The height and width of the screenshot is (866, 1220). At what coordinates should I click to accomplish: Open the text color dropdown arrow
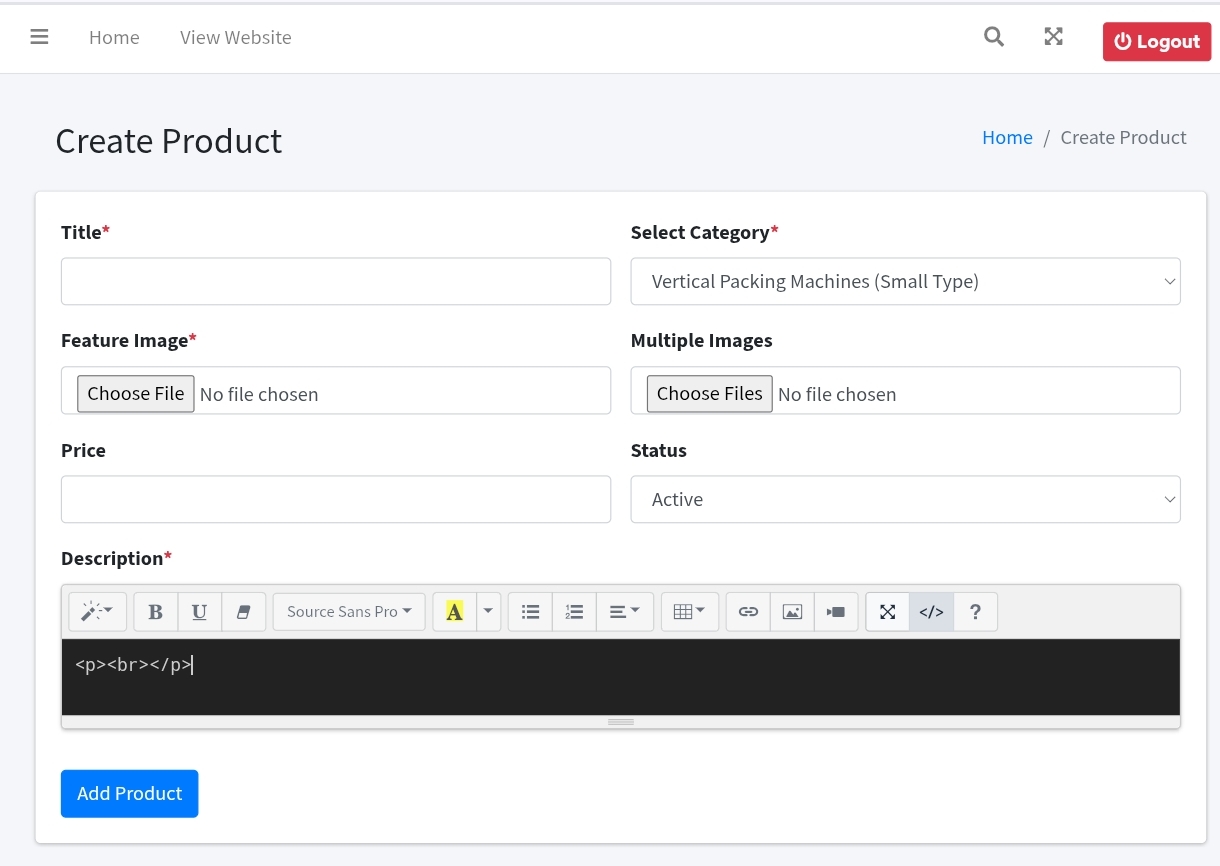(x=488, y=612)
